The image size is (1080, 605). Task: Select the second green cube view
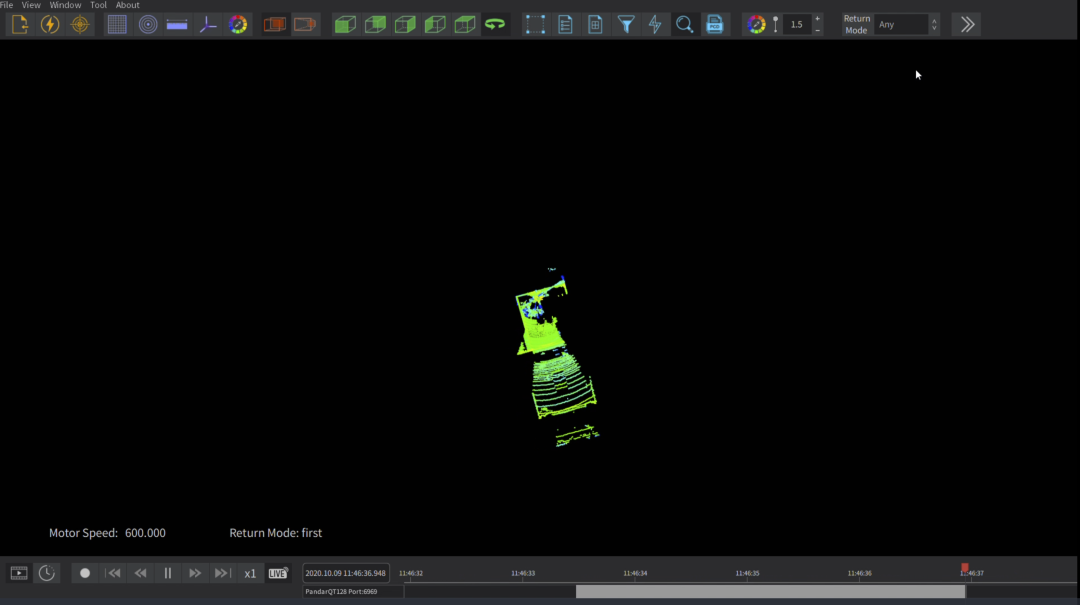[x=375, y=25]
